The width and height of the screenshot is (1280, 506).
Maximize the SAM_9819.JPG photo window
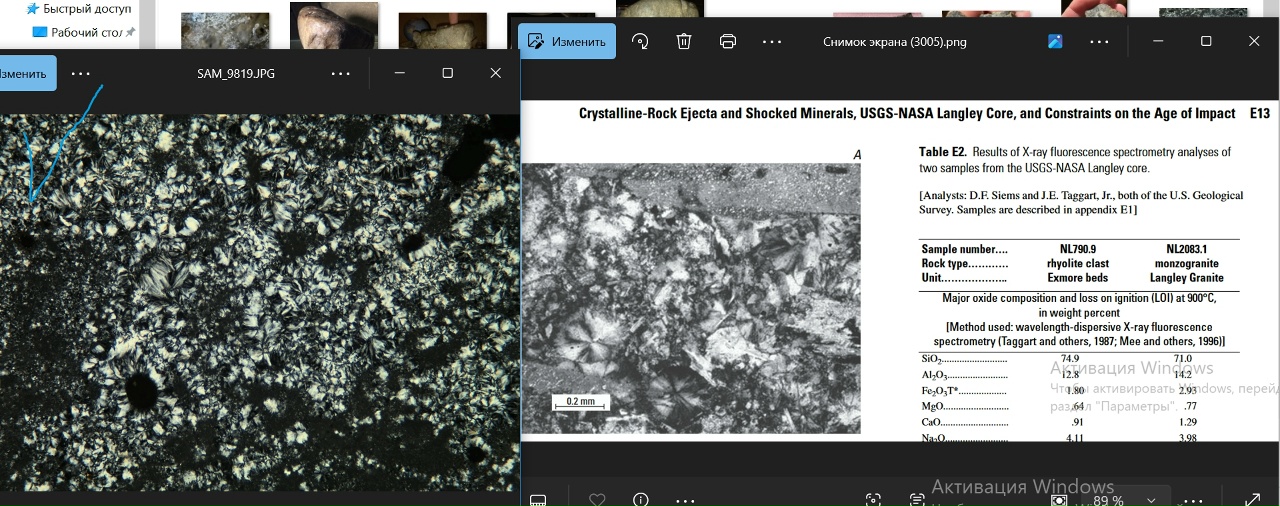tap(447, 73)
